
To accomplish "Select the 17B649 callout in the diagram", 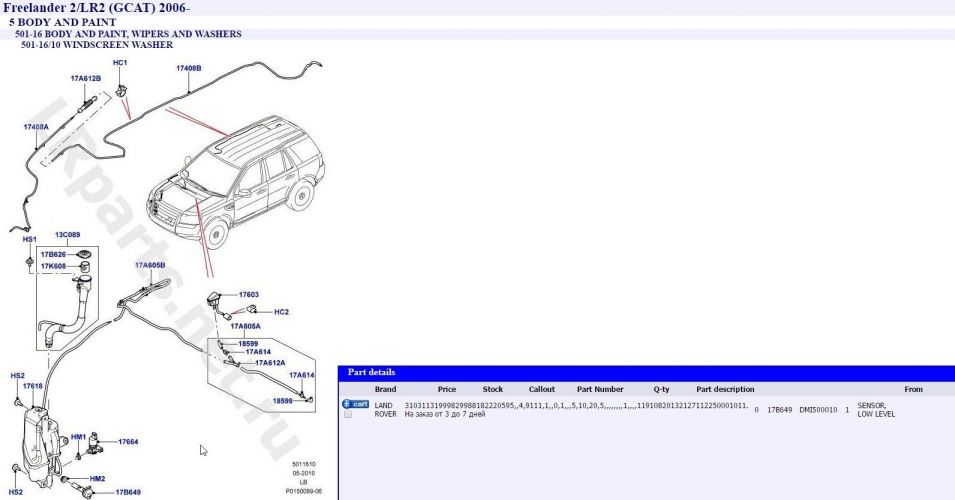I will pyautogui.click(x=128, y=492).
